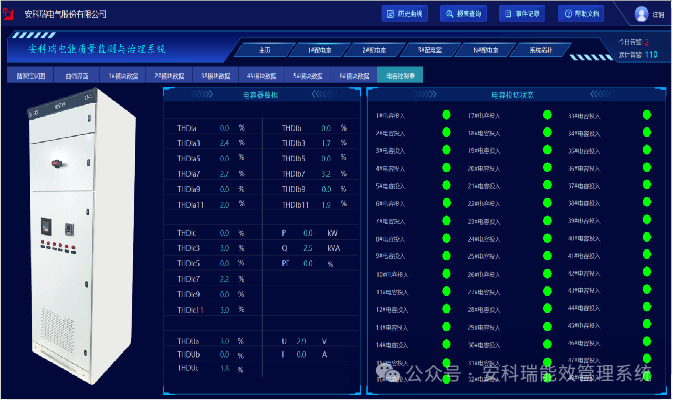The image size is (673, 400).
Task: Click status light for 28# capacitor
Action: (547, 309)
